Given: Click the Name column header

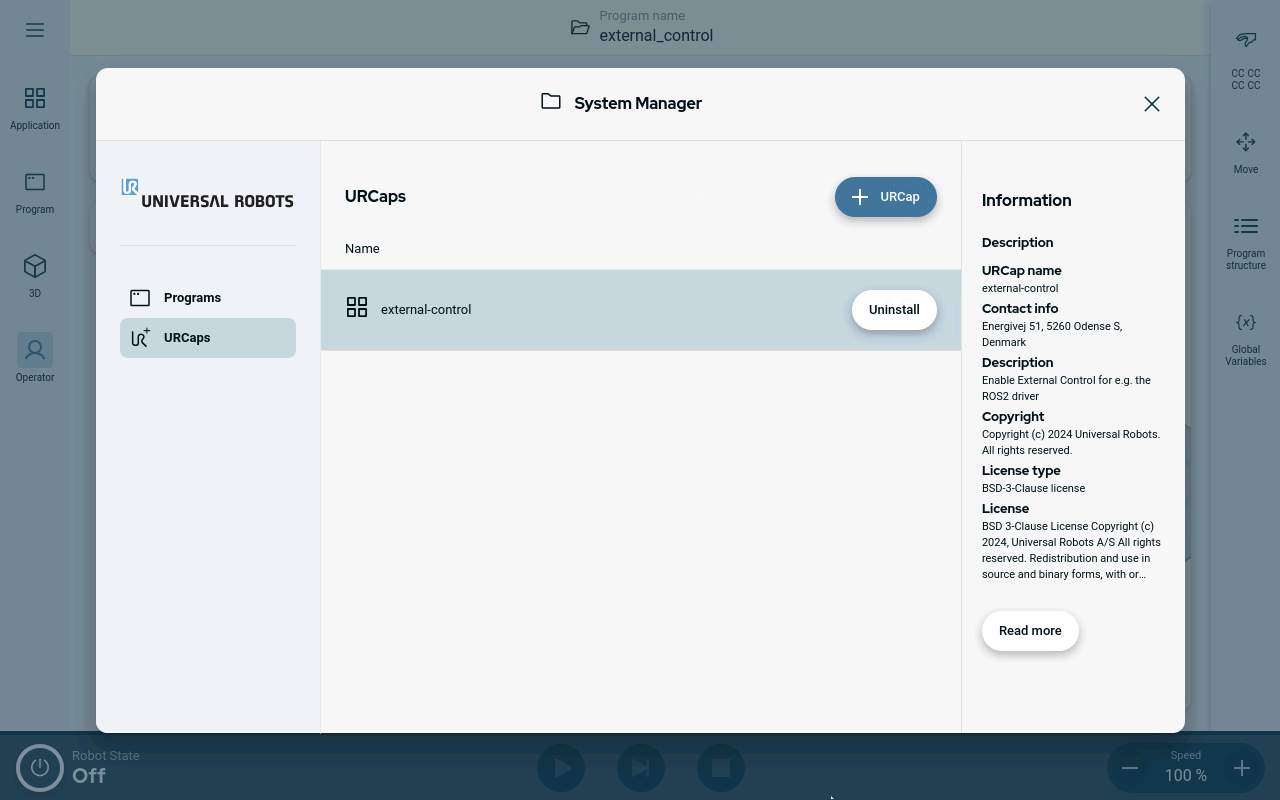Looking at the screenshot, I should coord(362,248).
